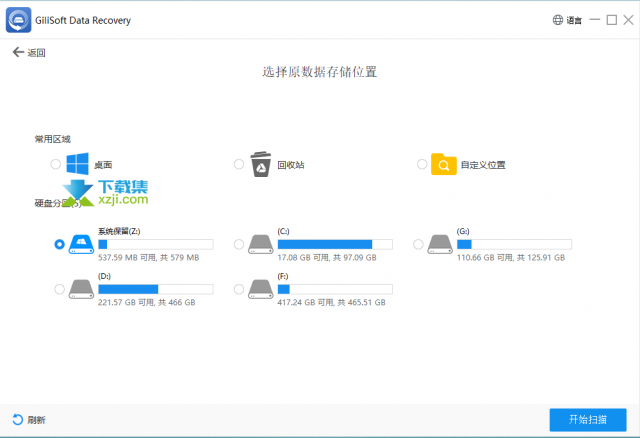Maximize the GiliSoft window

(x=611, y=20)
